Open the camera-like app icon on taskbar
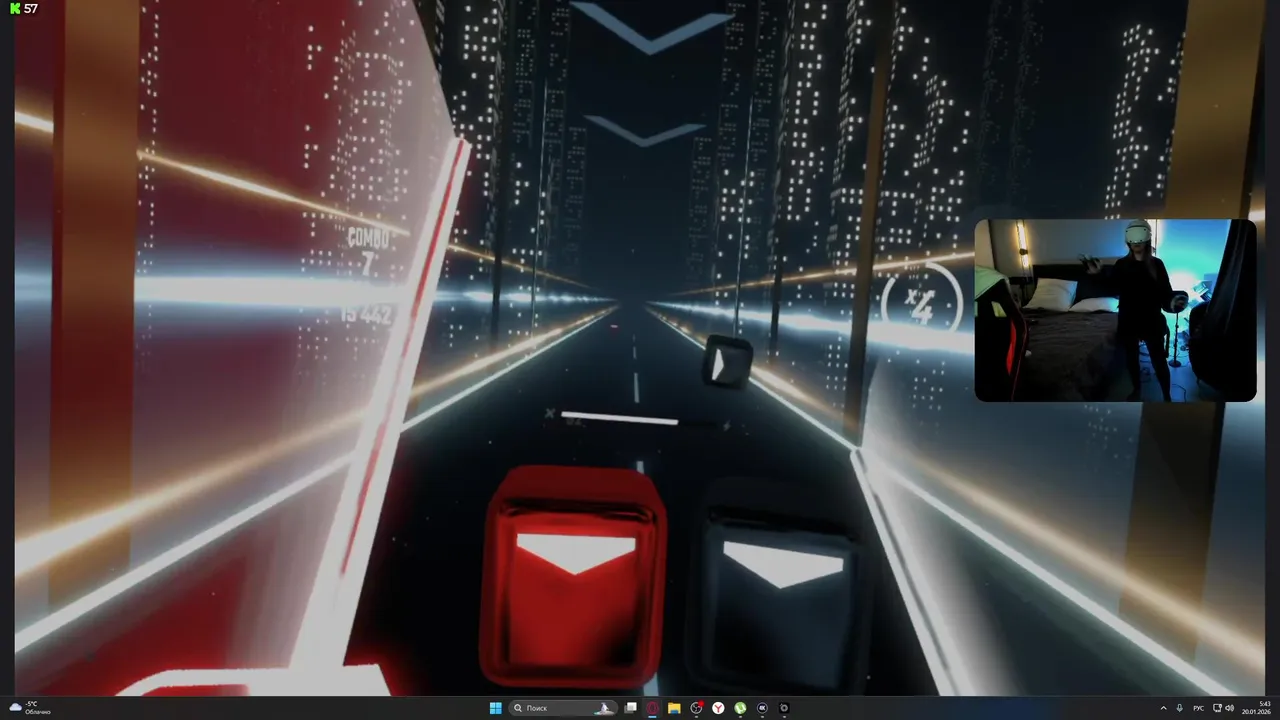Image resolution: width=1280 pixels, height=720 pixels. pyautogui.click(x=784, y=708)
